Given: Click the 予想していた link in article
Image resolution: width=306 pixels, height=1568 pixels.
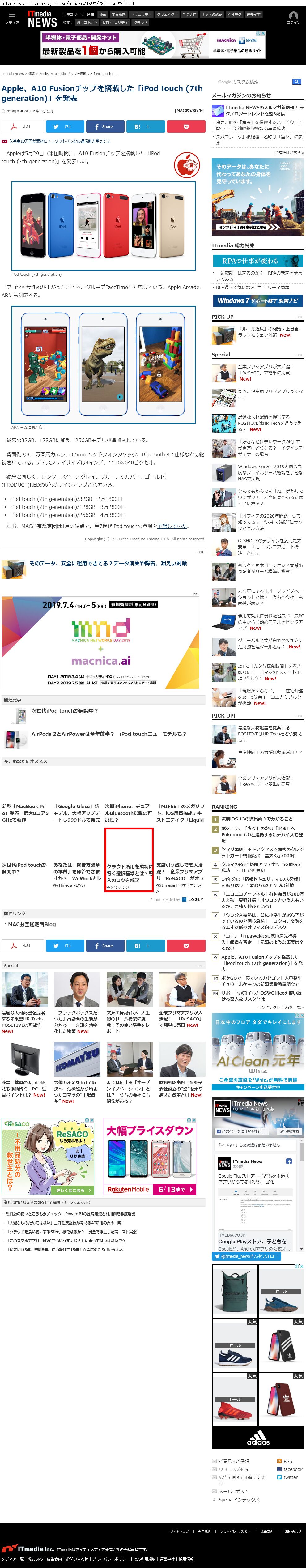Looking at the screenshot, I should 173,526.
